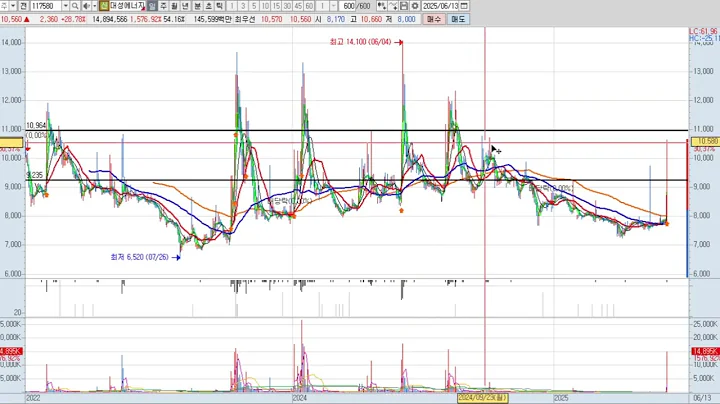Click the green 신 icon before stock name
Viewport: 720px width, 404px height.
pos(104,6)
